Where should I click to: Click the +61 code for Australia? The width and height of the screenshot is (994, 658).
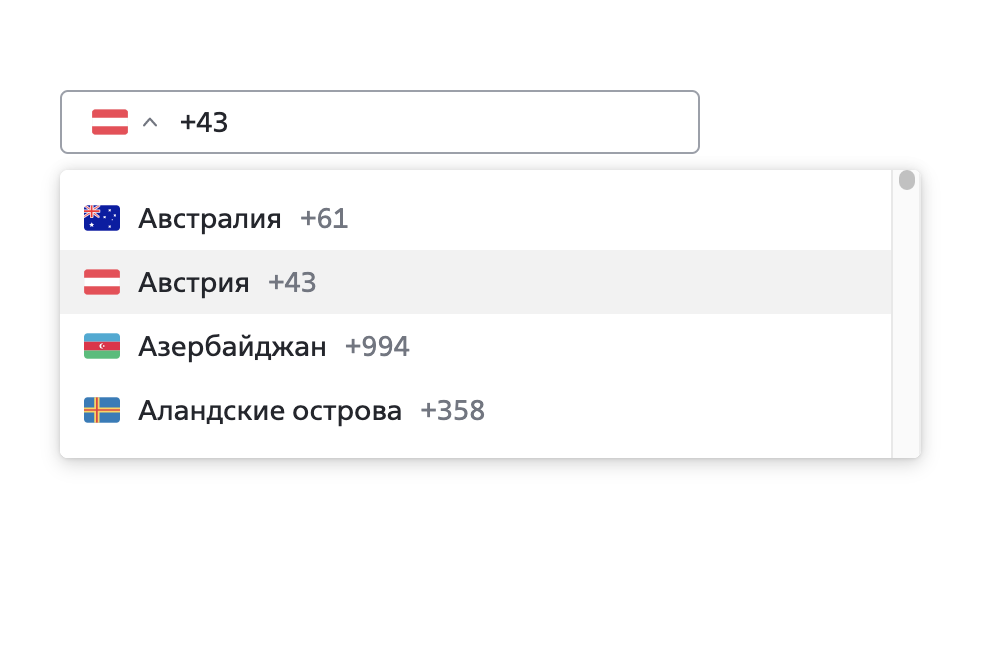(323, 218)
